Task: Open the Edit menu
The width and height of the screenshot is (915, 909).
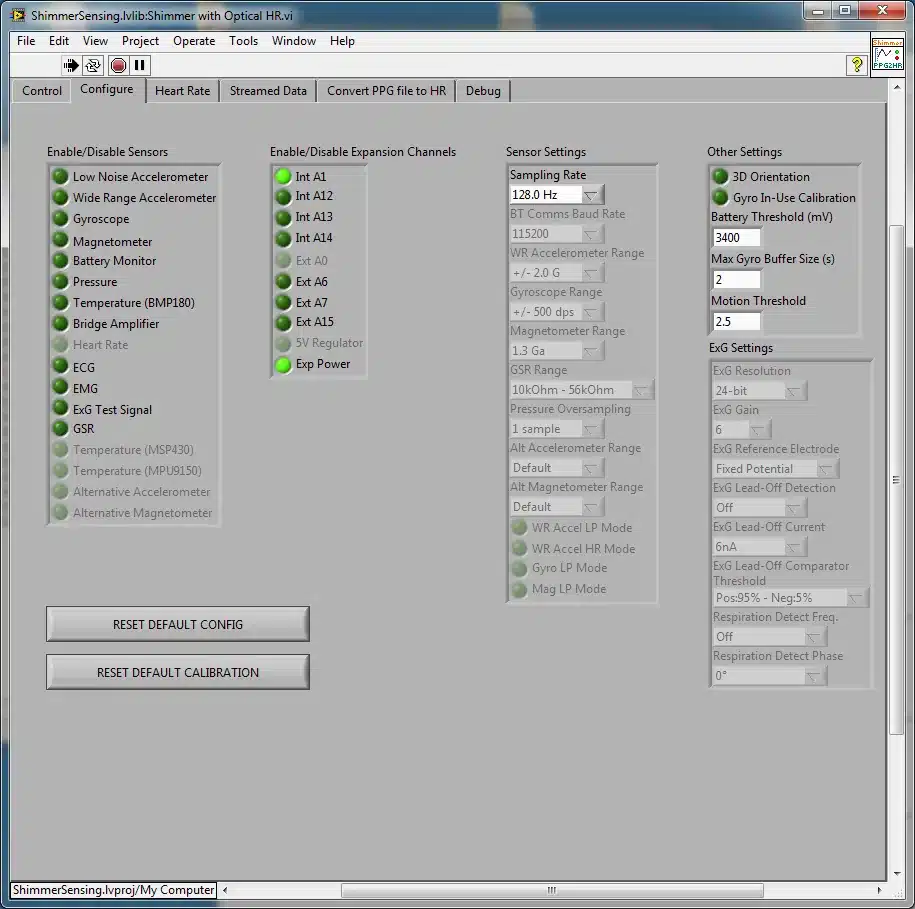Action: tap(59, 41)
